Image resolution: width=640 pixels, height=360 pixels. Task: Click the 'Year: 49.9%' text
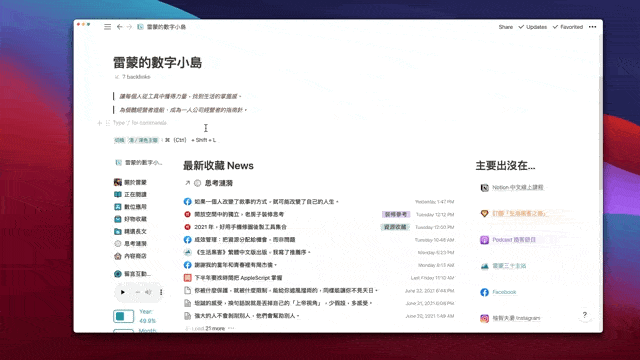[147, 316]
